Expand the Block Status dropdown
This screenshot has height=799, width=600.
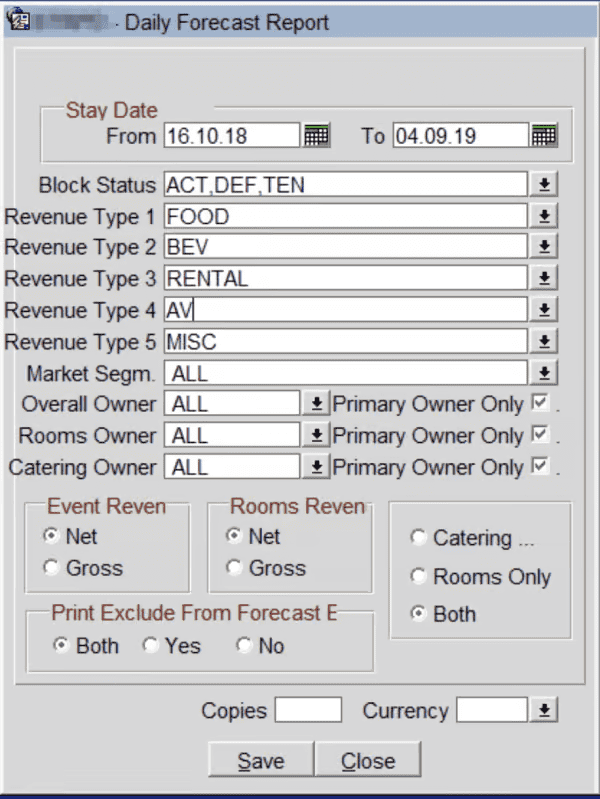click(x=544, y=185)
